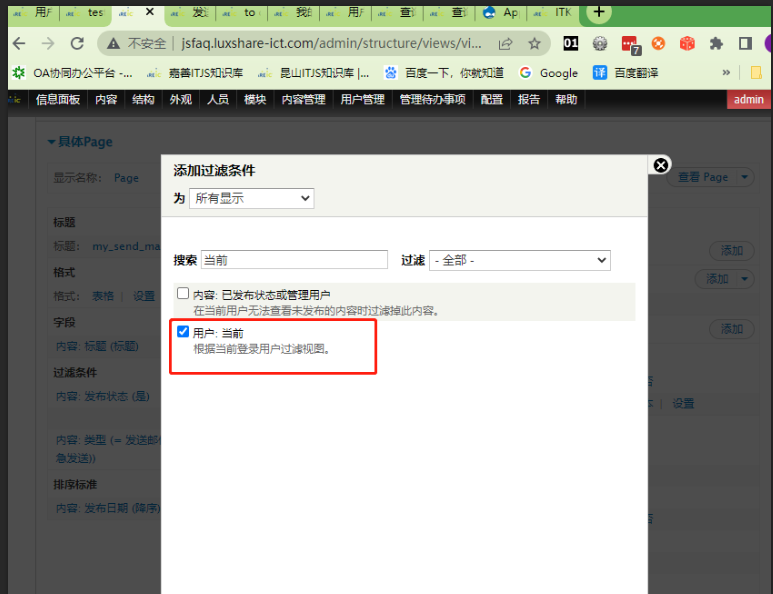The width and height of the screenshot is (773, 594).
Task: Open the 所有显示 dropdown
Action: coord(251,198)
